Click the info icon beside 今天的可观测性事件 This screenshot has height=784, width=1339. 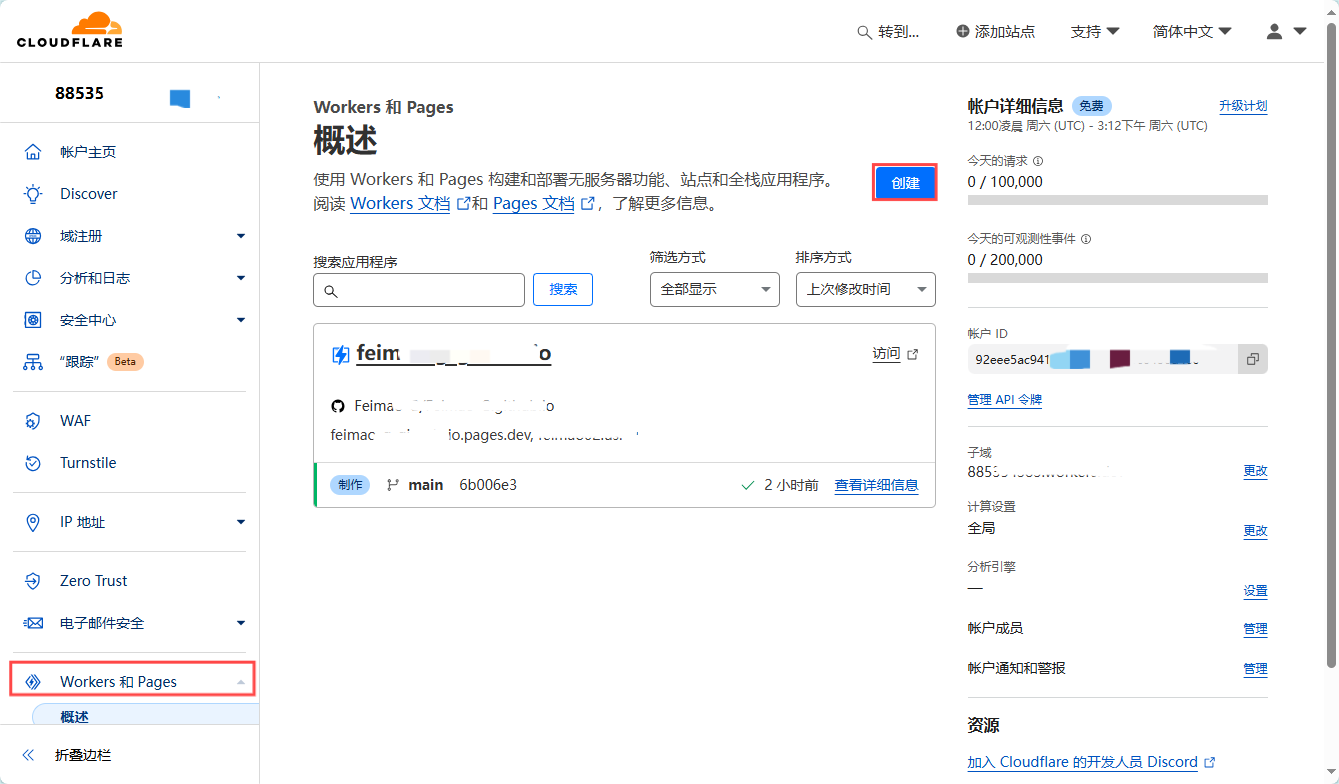coord(1086,239)
